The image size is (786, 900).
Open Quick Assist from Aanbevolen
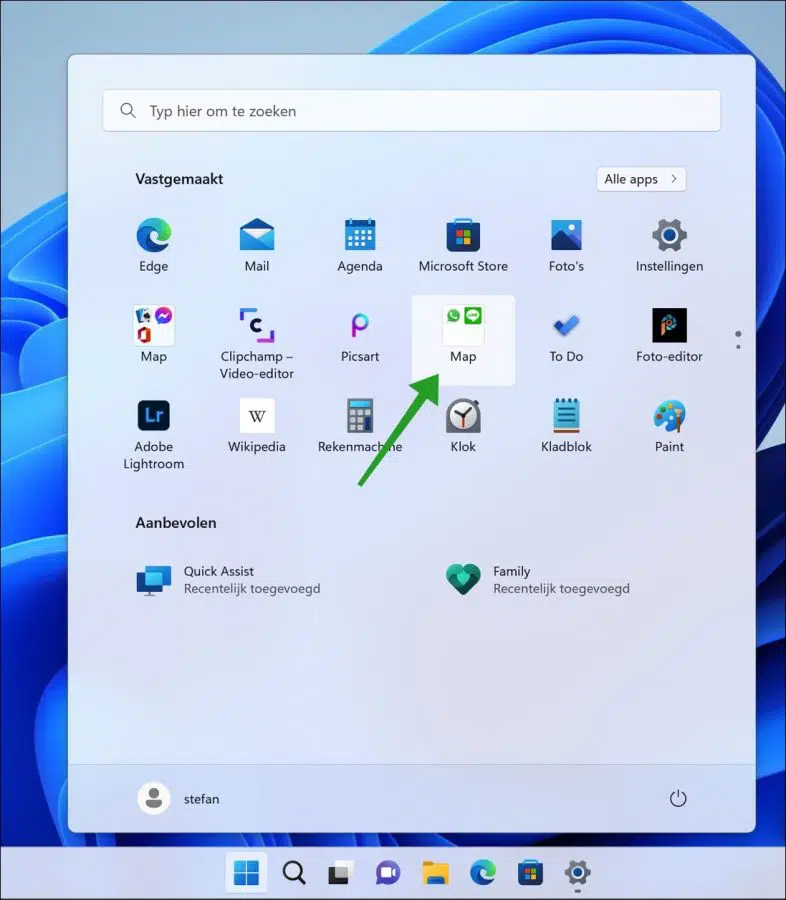[x=229, y=580]
